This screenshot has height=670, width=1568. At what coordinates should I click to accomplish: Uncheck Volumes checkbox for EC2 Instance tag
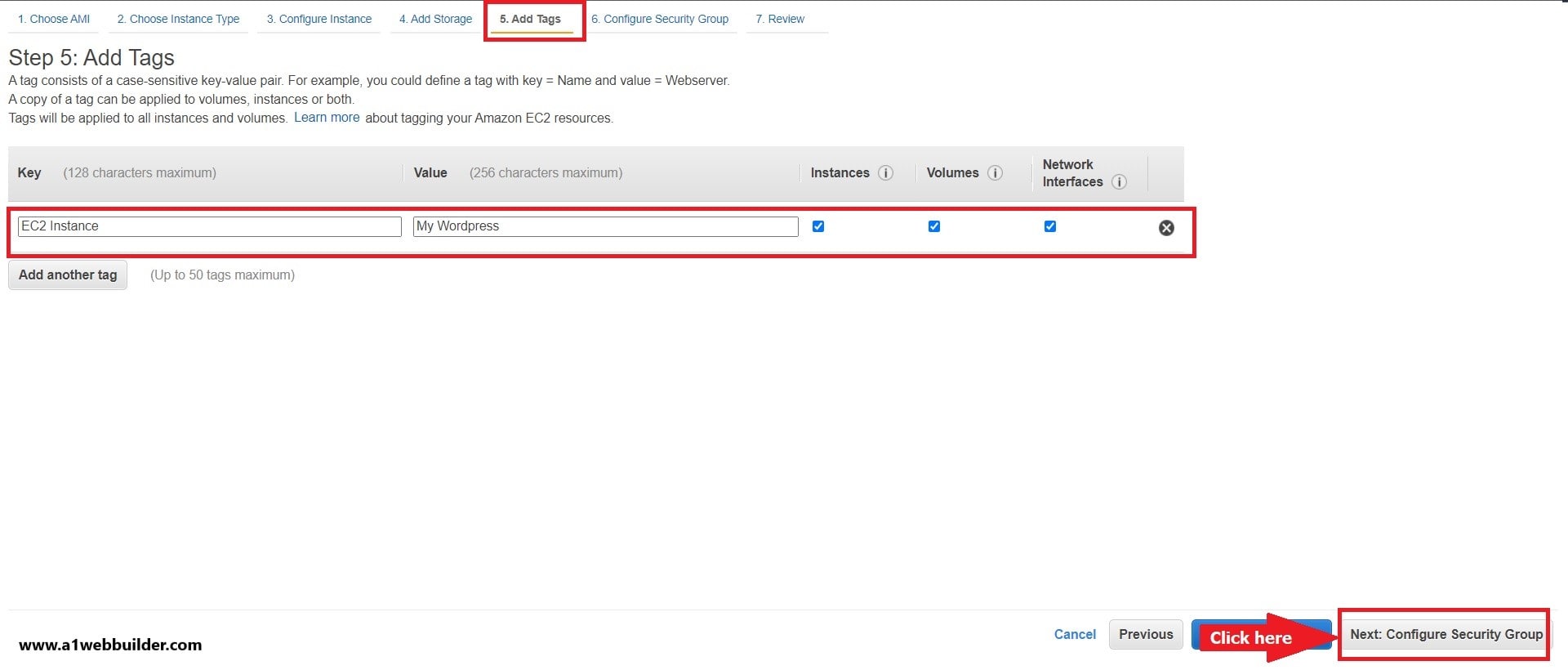[934, 226]
